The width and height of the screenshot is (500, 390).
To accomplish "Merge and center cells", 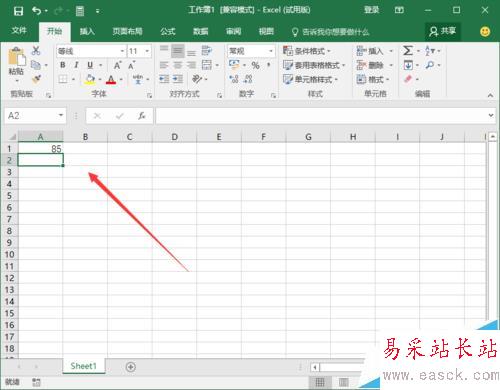I will click(207, 65).
